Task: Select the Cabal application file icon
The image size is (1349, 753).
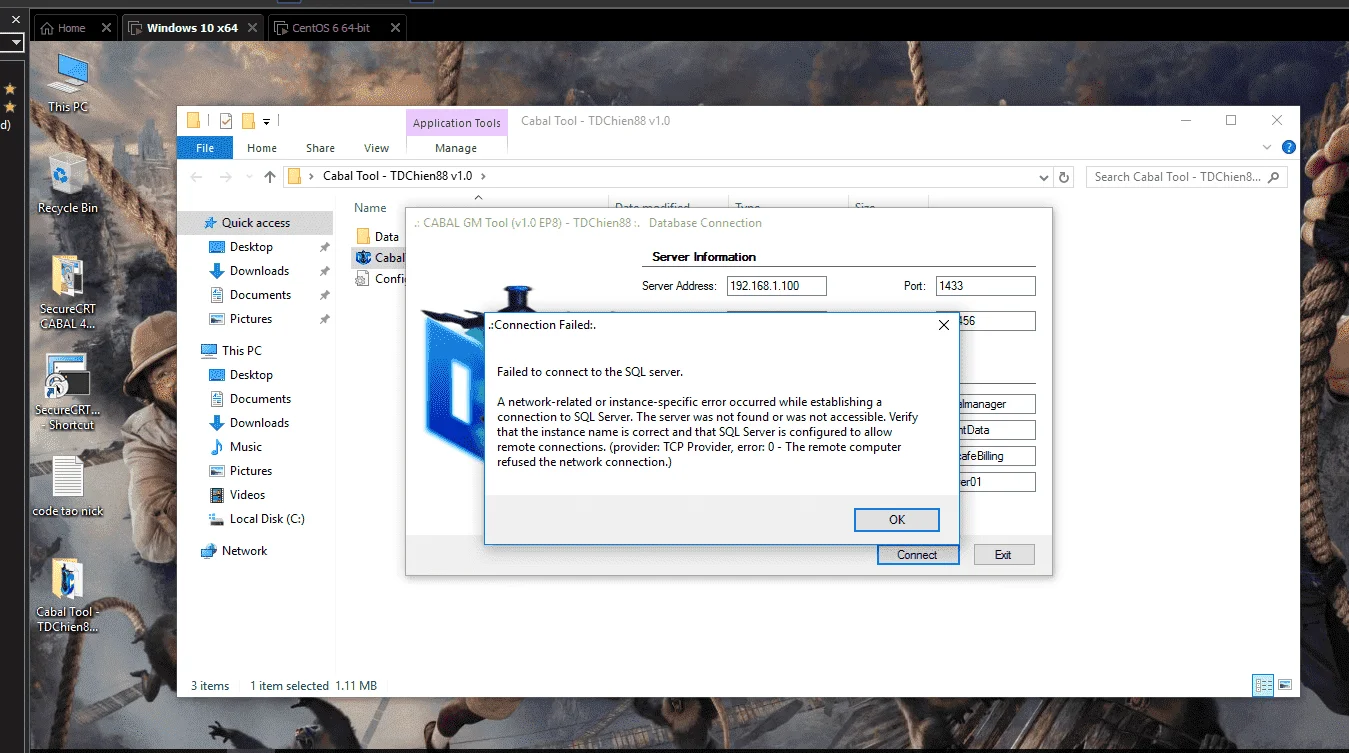Action: tap(364, 258)
